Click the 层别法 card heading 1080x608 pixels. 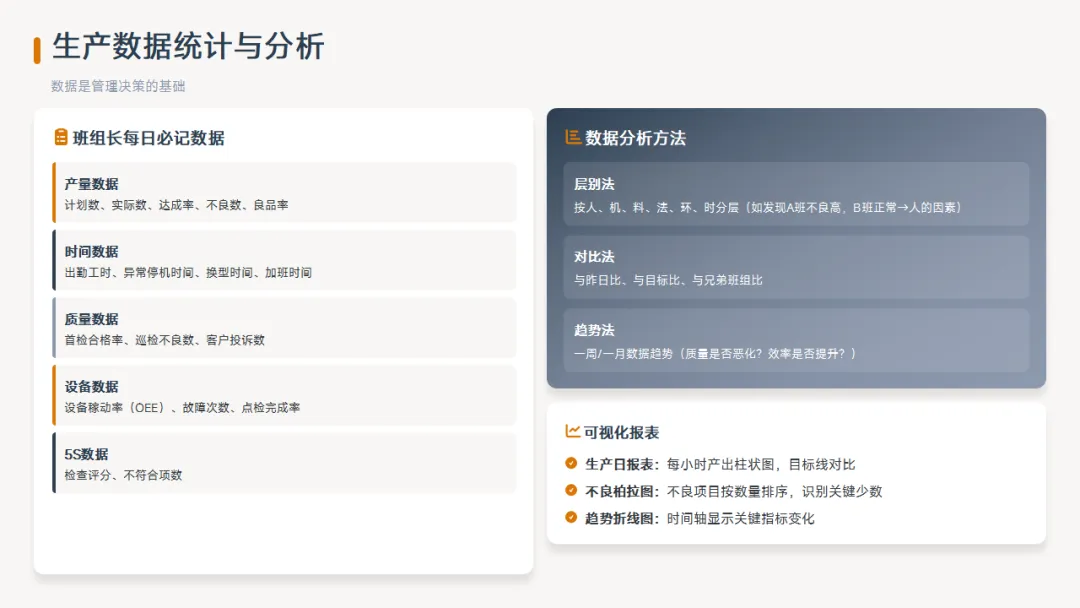594,184
